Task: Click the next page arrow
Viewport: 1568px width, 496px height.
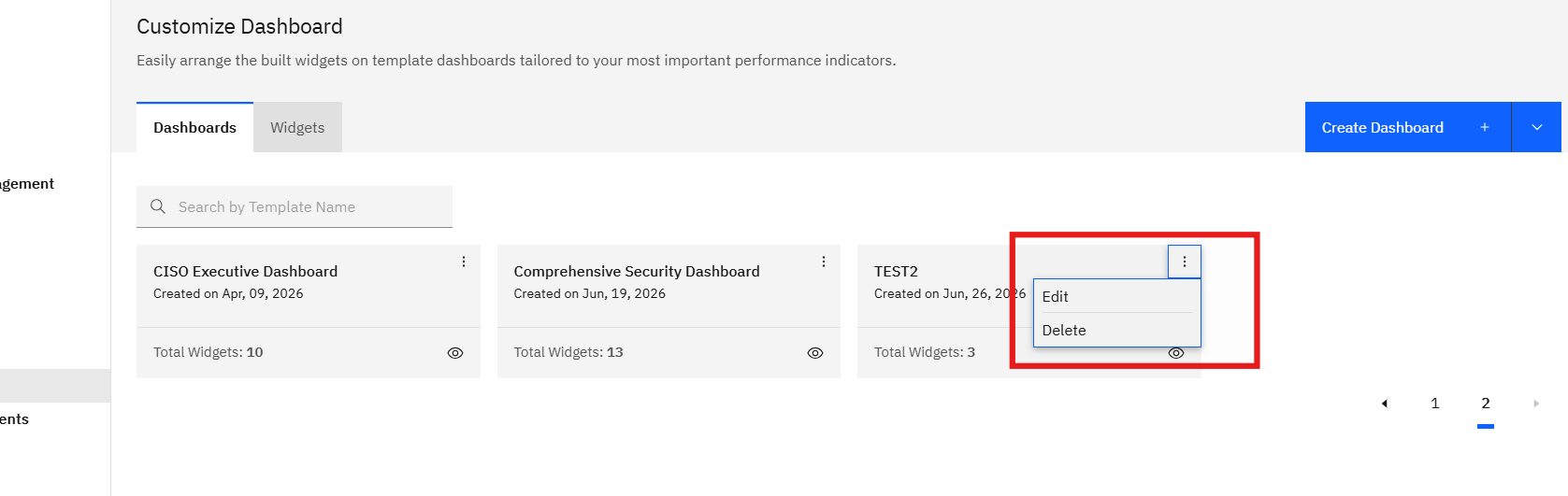Action: pos(1536,404)
